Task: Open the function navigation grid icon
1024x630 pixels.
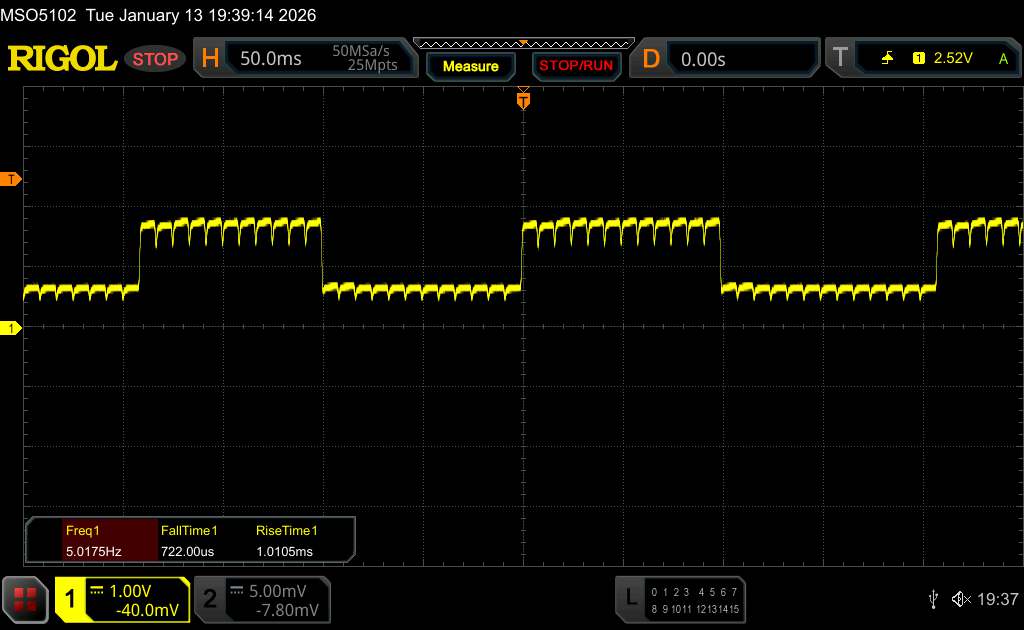Action: point(26,599)
